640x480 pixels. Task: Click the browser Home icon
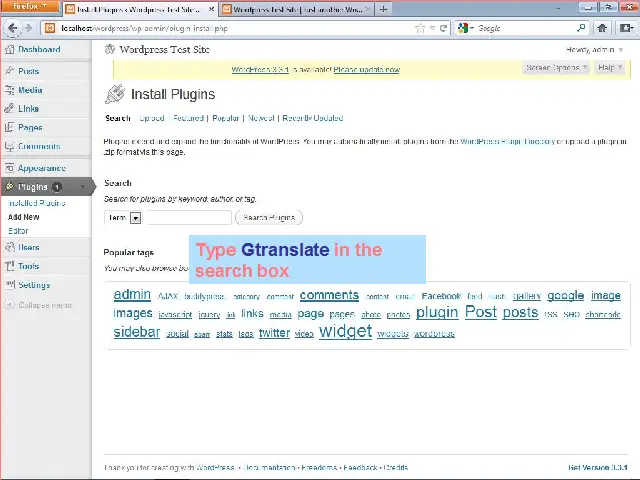[x=601, y=28]
